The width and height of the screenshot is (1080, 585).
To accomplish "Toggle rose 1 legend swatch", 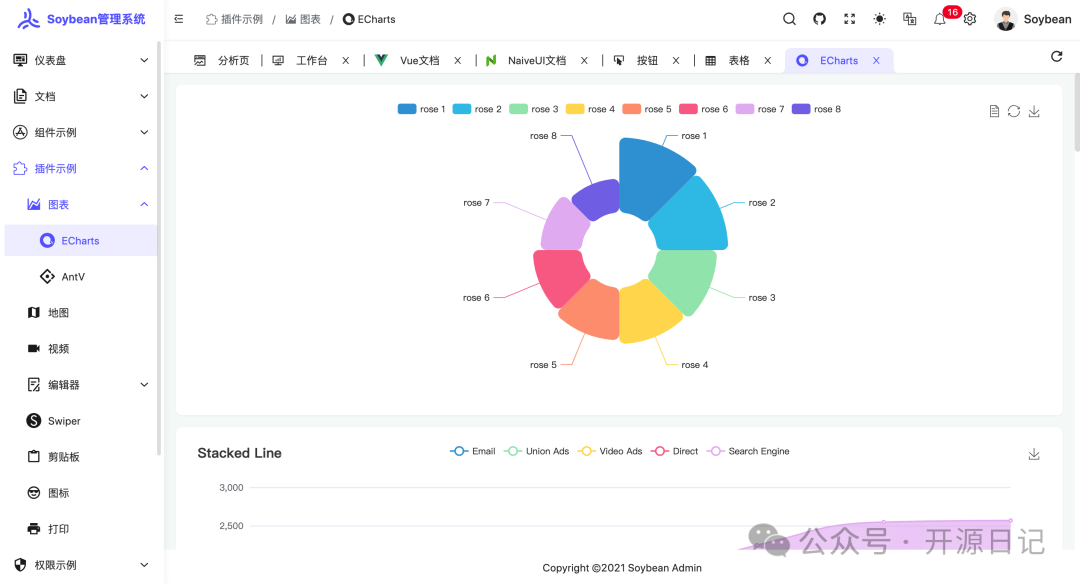I will (407, 109).
